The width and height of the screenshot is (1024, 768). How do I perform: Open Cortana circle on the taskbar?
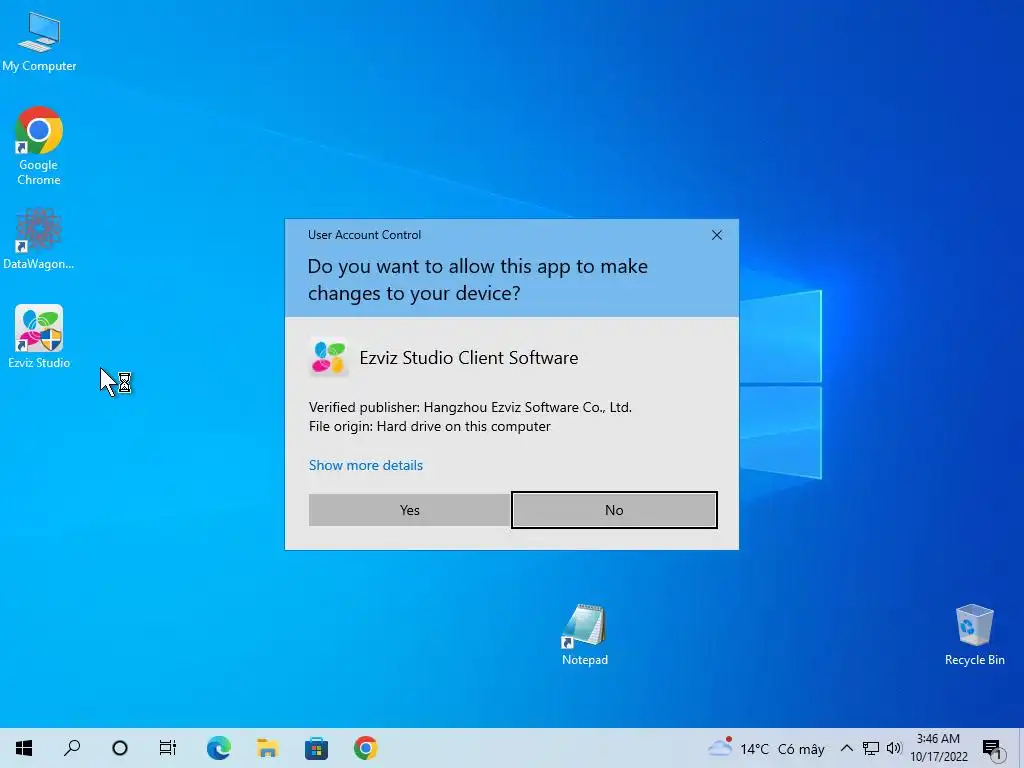120,748
